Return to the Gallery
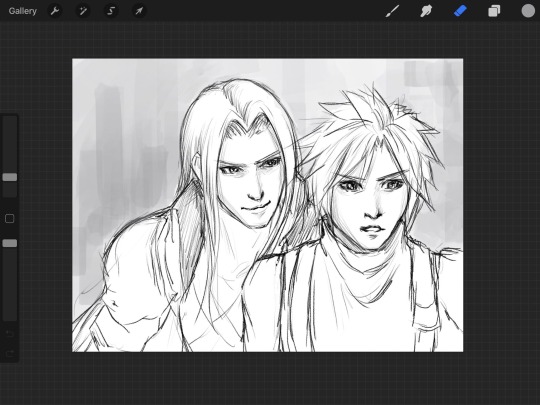 click(x=22, y=11)
